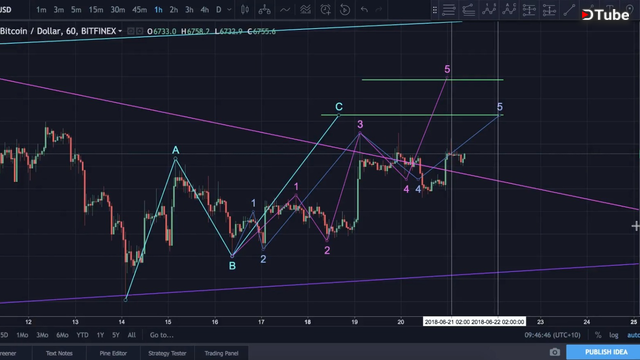Select the cyan wave label B
This screenshot has height=360, width=640.
232,266
